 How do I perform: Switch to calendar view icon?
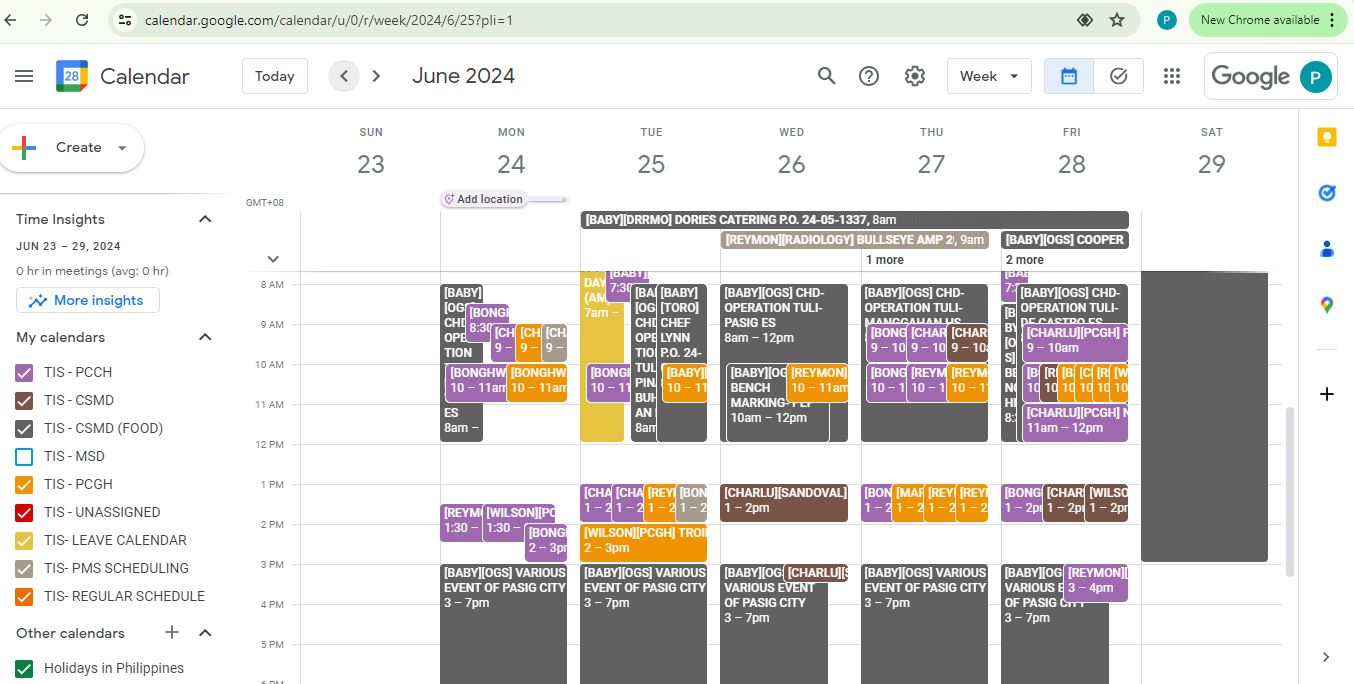coord(1069,76)
